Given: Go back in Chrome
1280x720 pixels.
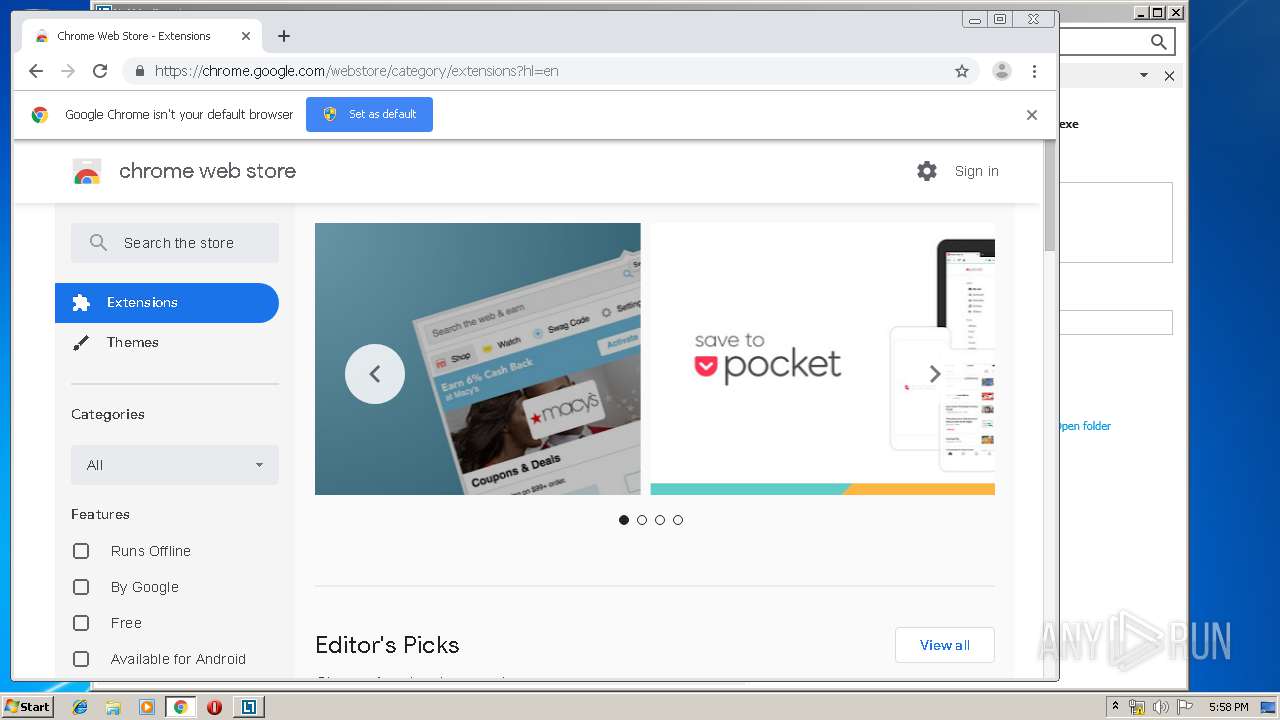Looking at the screenshot, I should [x=36, y=71].
